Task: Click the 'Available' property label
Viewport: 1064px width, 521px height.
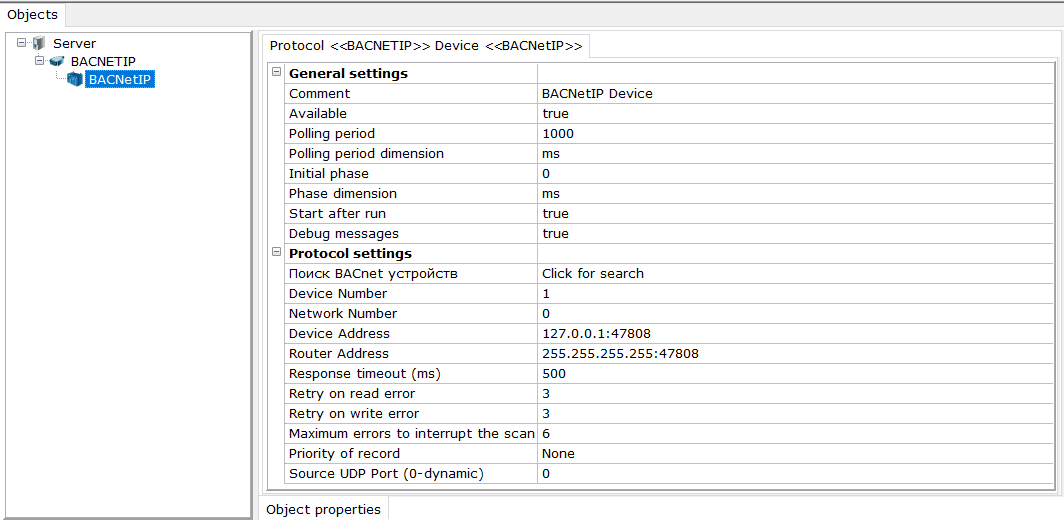Action: click(318, 114)
